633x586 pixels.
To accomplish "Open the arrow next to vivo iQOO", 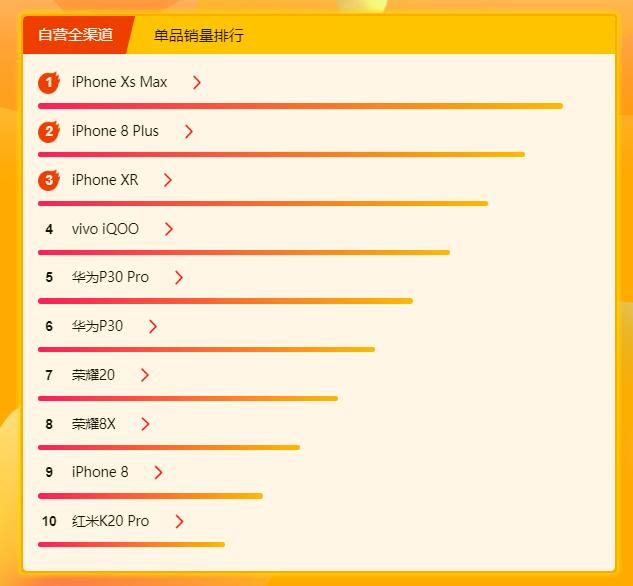I will coord(169,229).
